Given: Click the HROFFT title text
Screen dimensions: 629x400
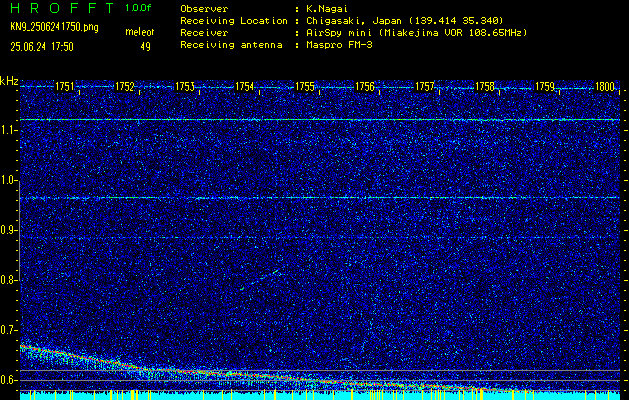Looking at the screenshot, I should tap(62, 8).
